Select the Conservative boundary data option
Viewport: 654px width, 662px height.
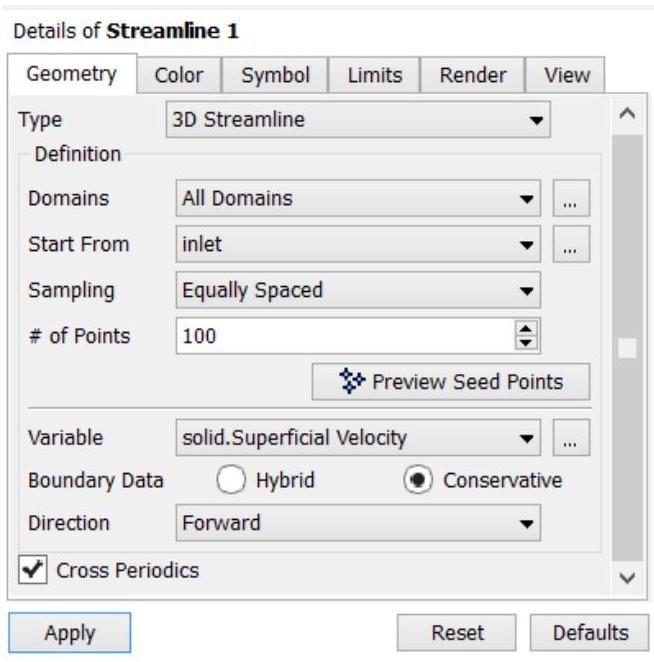coord(418,480)
